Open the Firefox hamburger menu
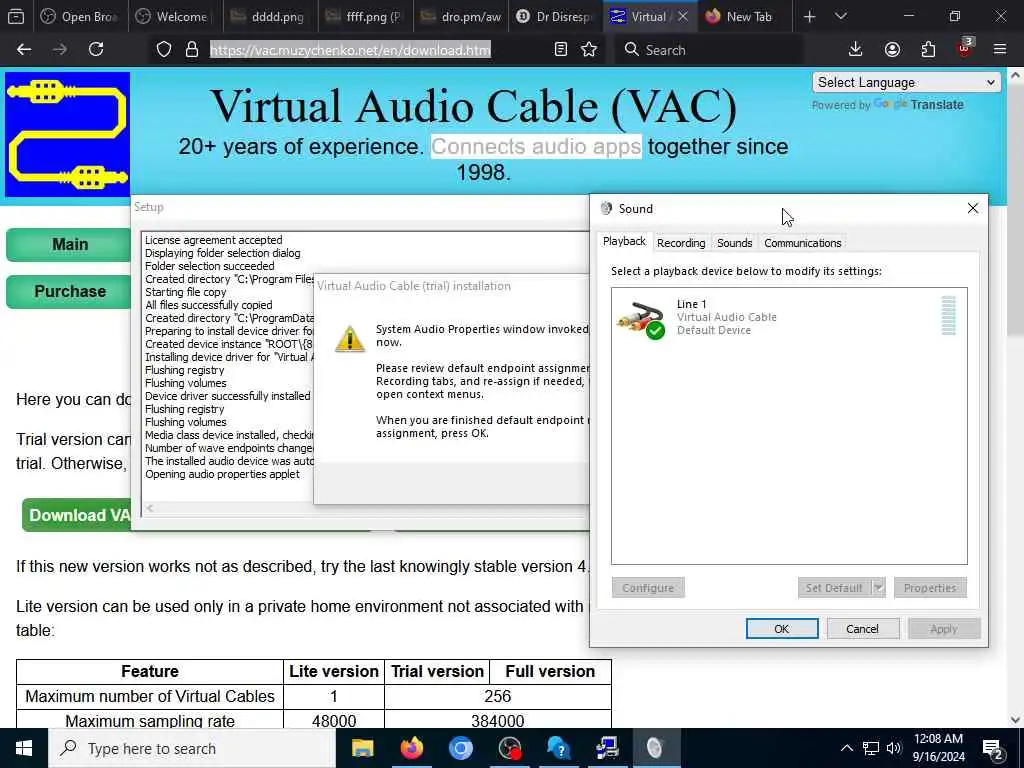The width and height of the screenshot is (1024, 768). click(x=1000, y=50)
